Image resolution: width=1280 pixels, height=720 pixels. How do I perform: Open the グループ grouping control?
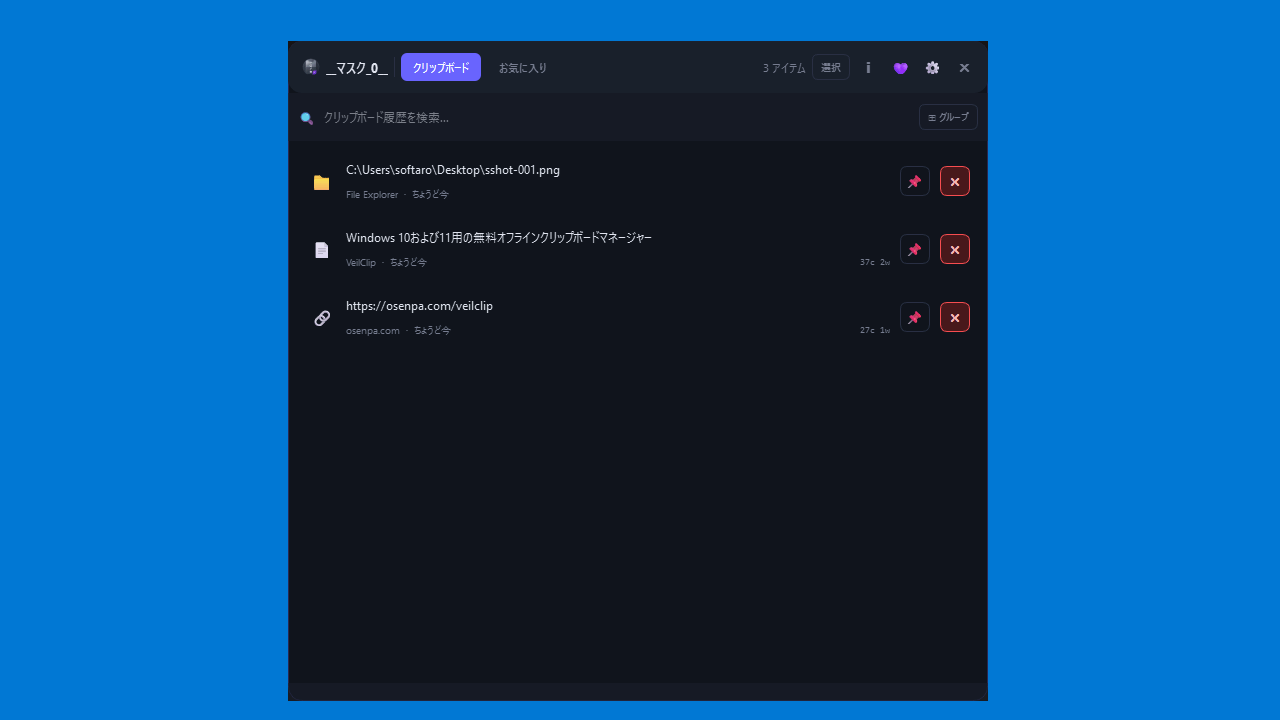click(948, 117)
